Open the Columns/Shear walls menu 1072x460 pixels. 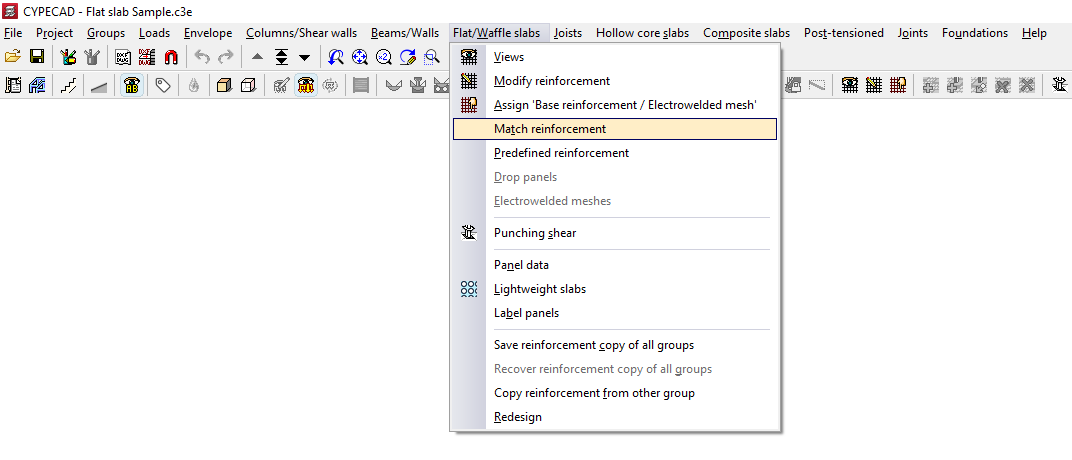click(x=302, y=33)
